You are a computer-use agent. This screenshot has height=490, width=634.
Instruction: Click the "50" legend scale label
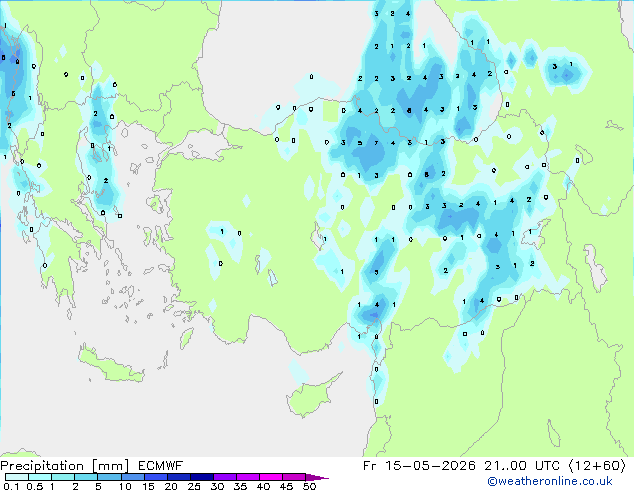(309, 486)
